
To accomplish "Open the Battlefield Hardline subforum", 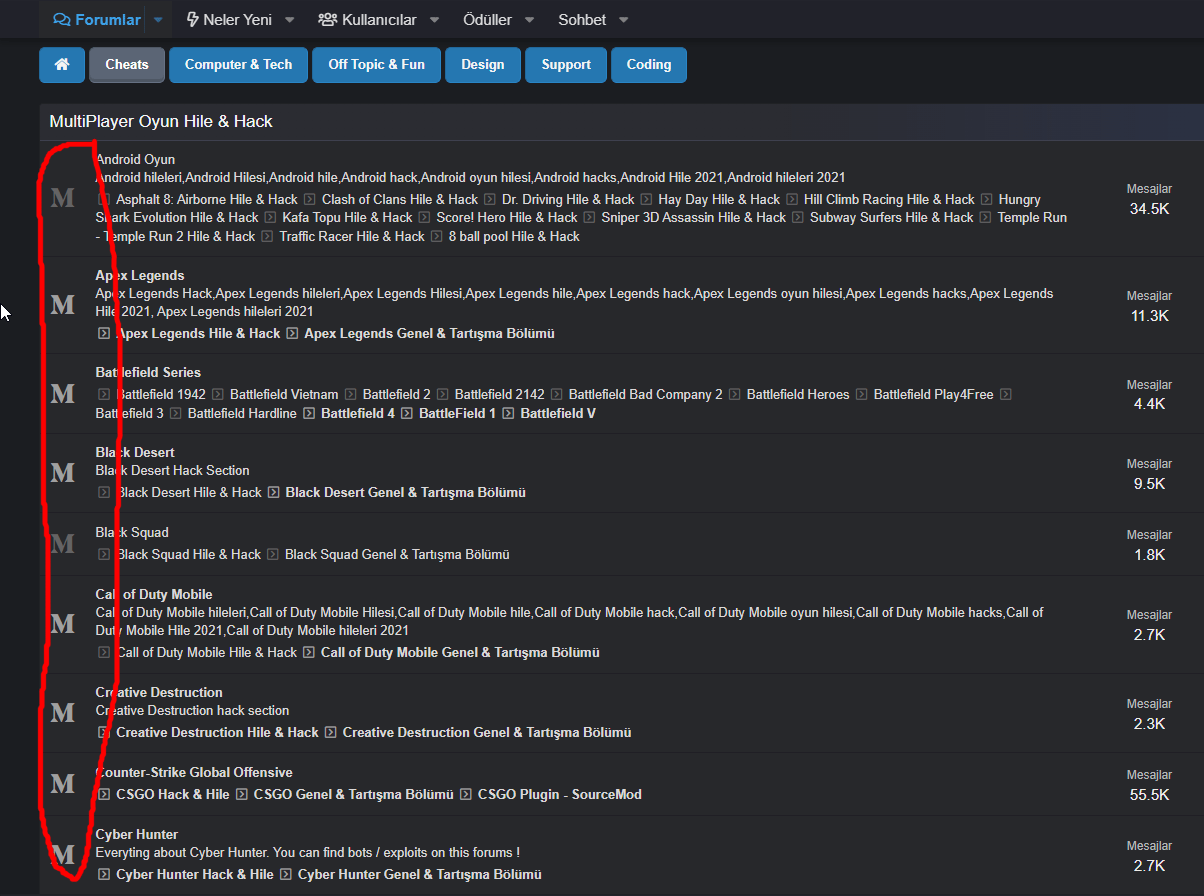I will [x=242, y=413].
